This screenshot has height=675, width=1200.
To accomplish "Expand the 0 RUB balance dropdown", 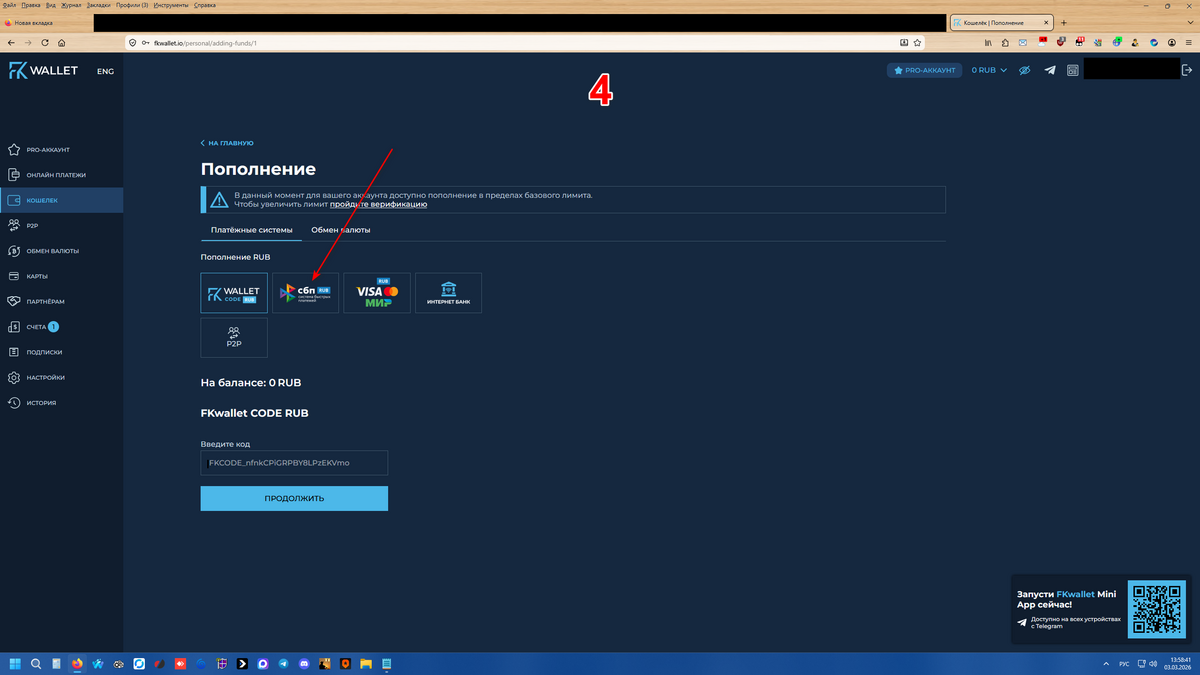I will coord(989,71).
